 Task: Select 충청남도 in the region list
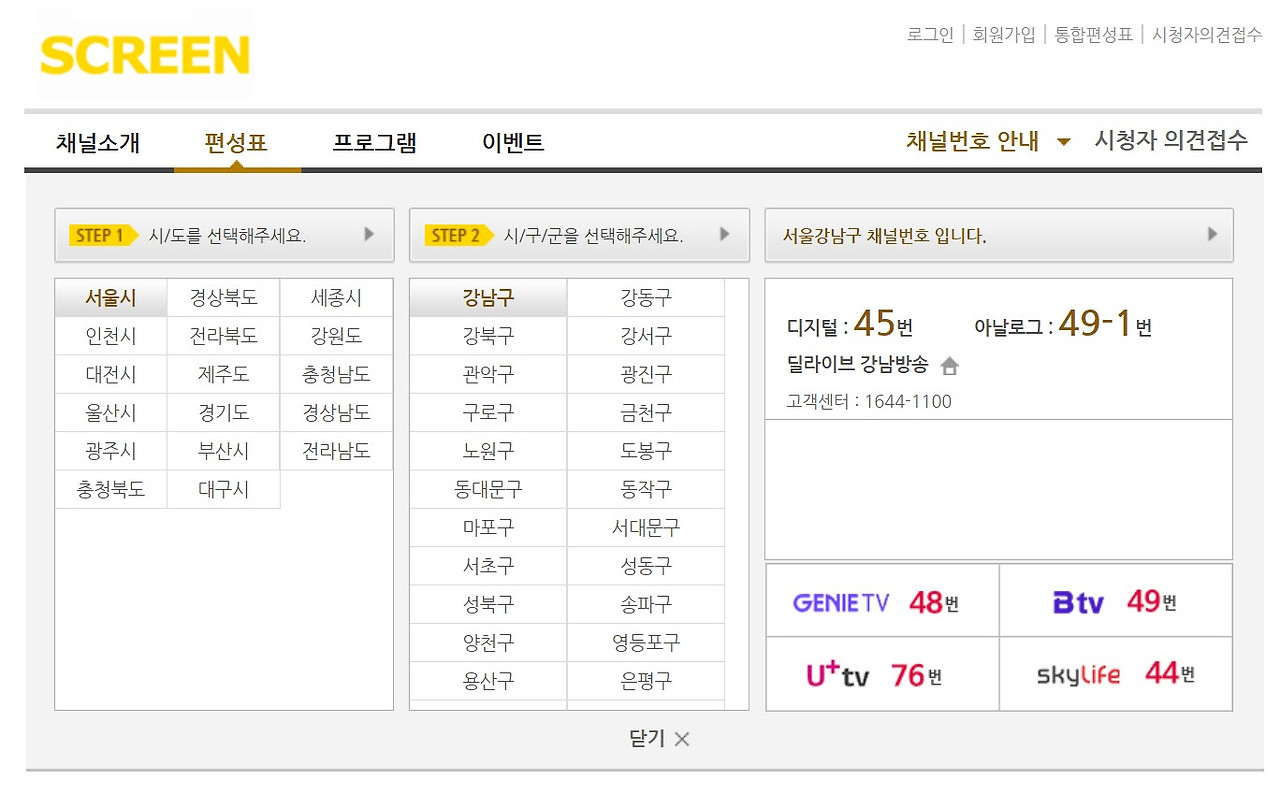(337, 375)
